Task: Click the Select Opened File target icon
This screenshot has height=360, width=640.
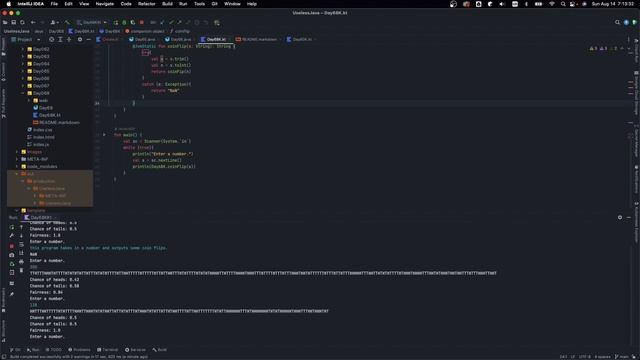Action: pos(51,40)
